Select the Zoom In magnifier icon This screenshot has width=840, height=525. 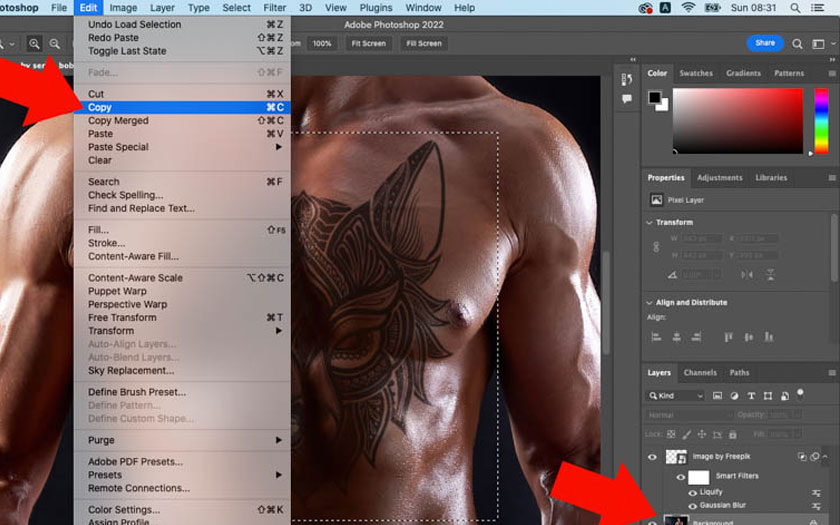tap(35, 44)
